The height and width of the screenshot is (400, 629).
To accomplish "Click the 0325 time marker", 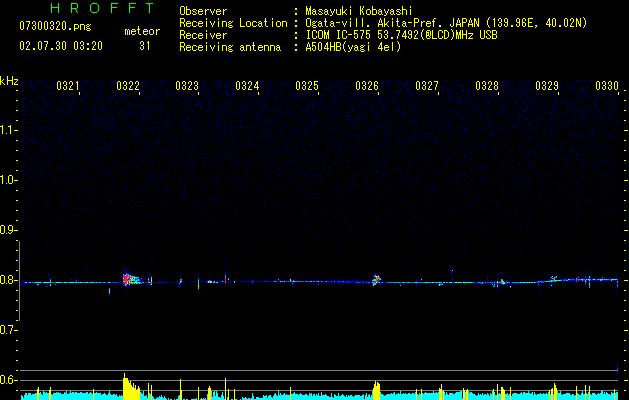I will point(307,86).
